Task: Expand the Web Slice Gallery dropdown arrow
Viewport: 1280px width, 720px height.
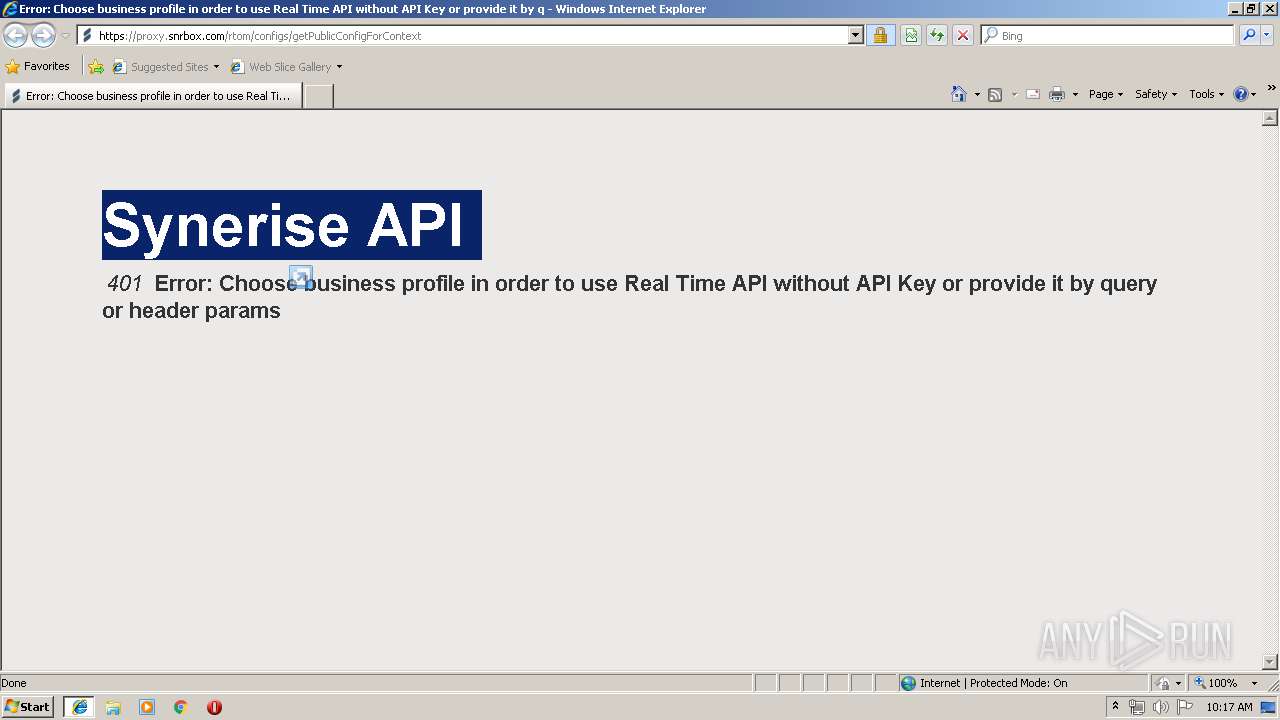Action: point(339,67)
